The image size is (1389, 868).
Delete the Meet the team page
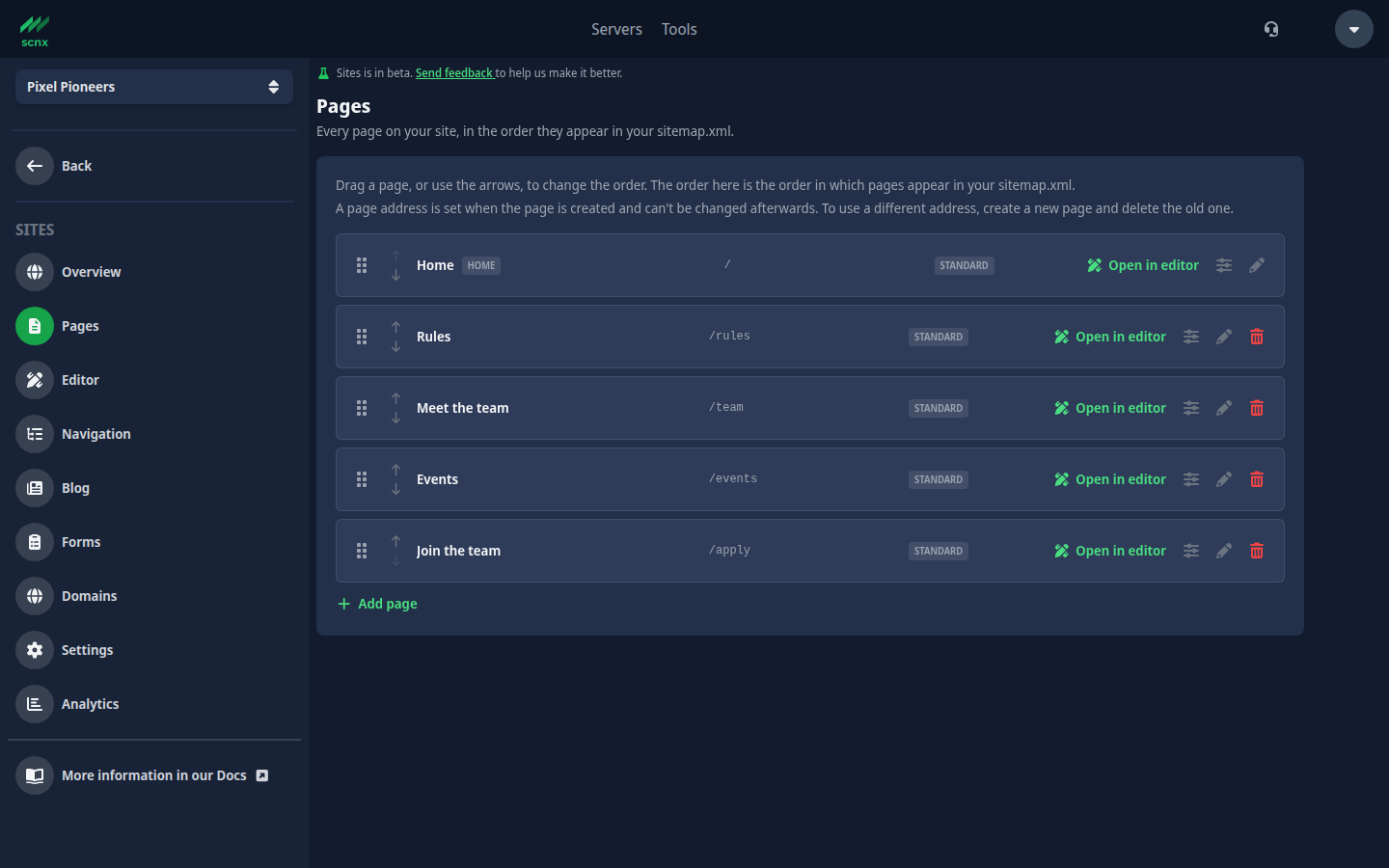point(1257,408)
